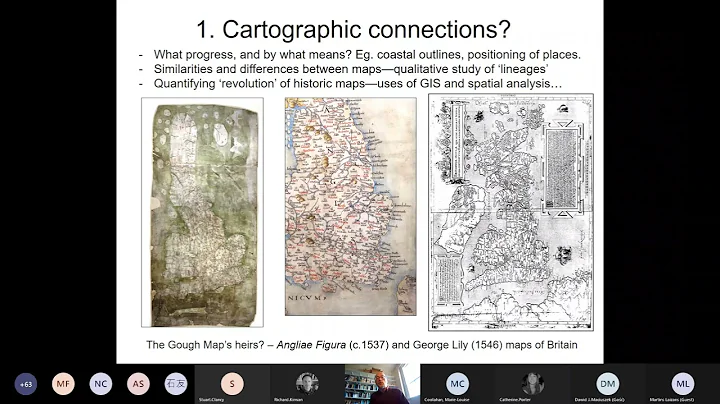720x404 pixels.
Task: Click the name label 'Coolahan, Marie-Louise'
Action: pos(447,400)
